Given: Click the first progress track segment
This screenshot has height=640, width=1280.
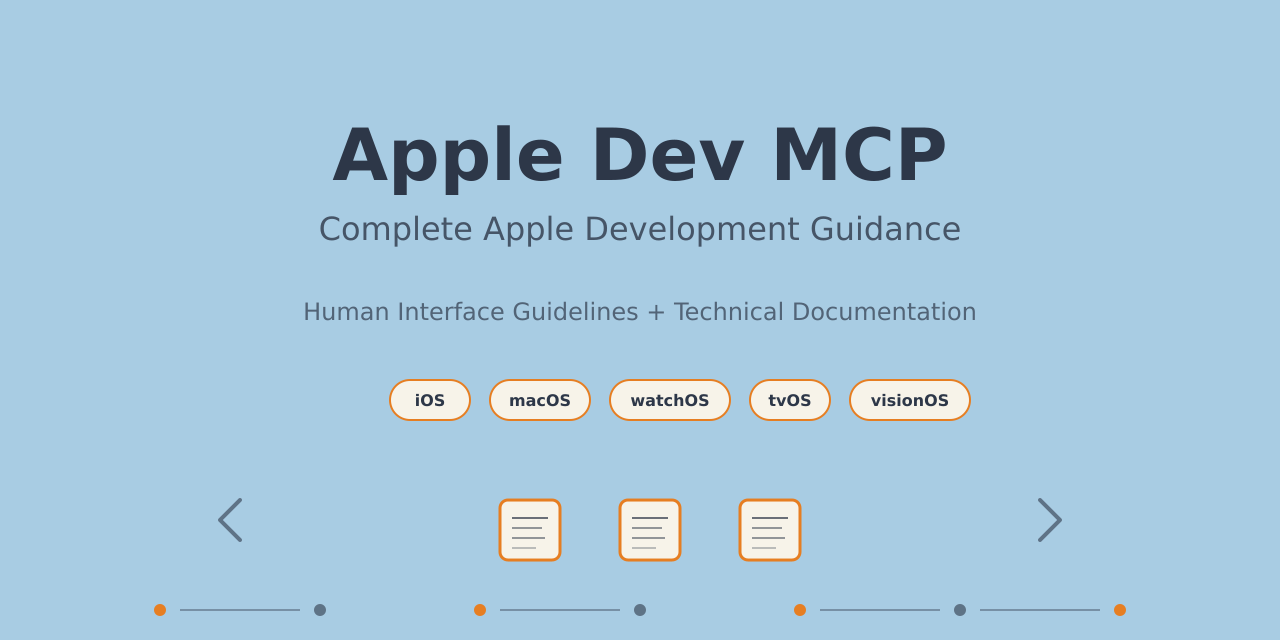Looking at the screenshot, I should 240,609.
